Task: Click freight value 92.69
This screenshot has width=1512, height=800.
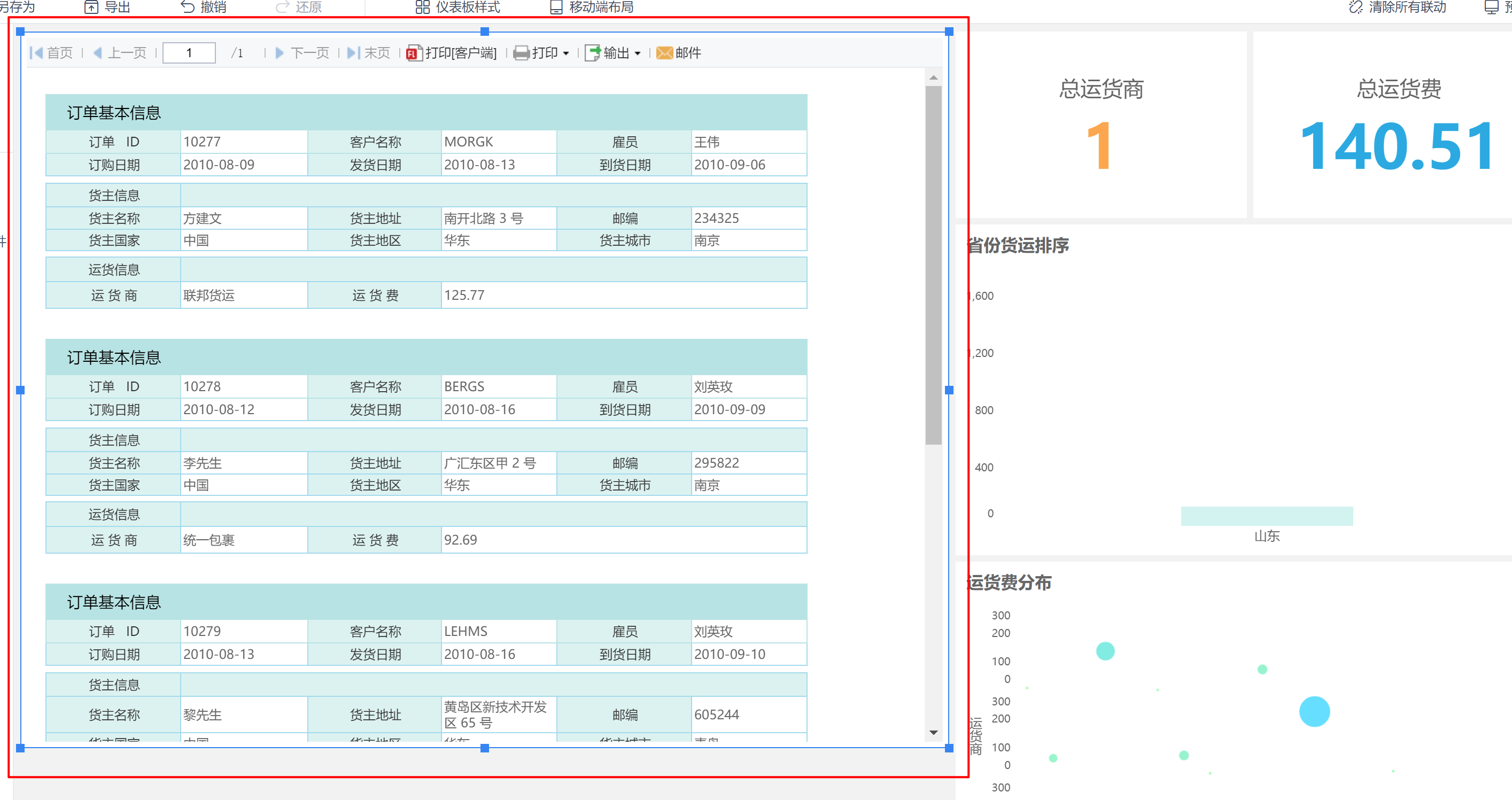Action: tap(624, 540)
